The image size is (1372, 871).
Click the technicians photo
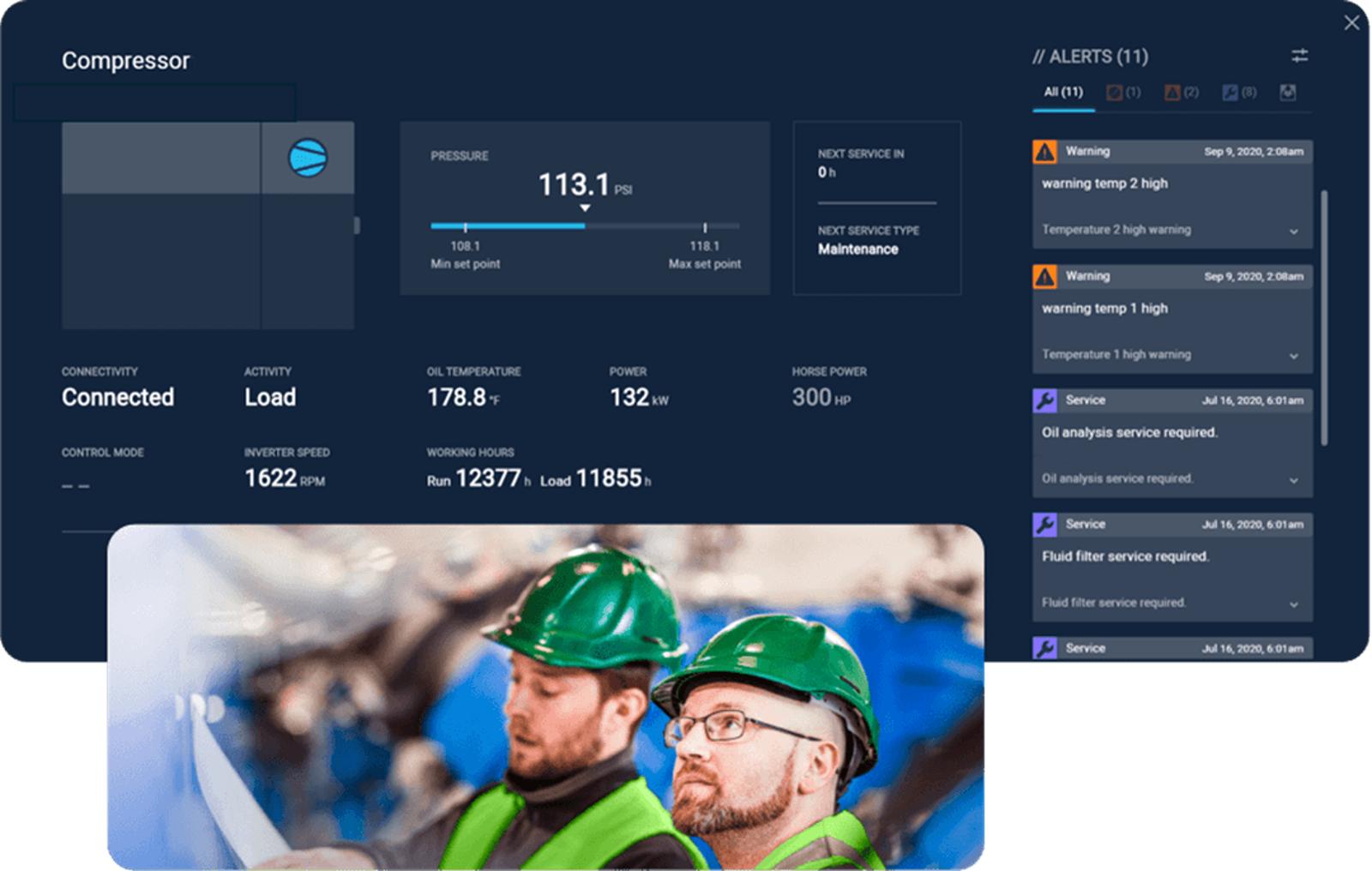click(545, 697)
